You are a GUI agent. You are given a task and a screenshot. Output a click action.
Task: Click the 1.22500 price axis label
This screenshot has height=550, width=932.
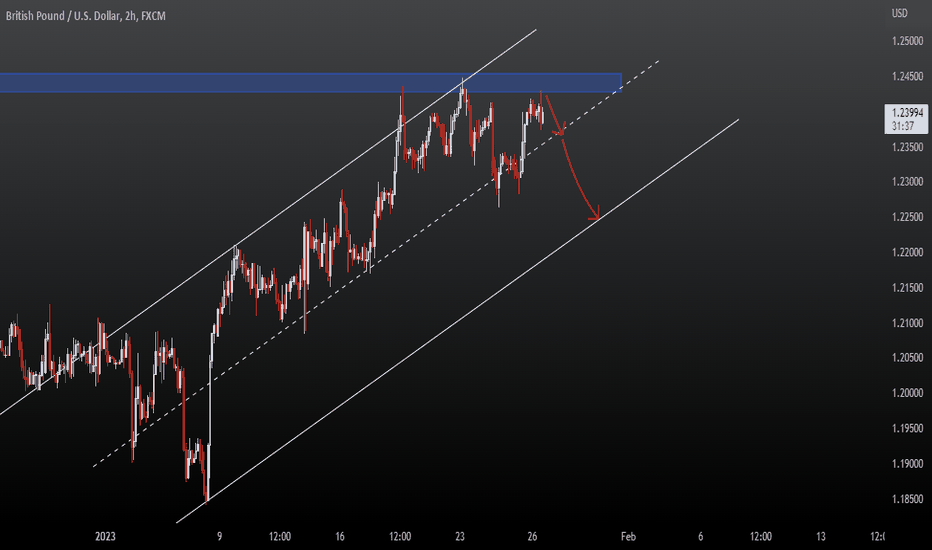point(907,217)
